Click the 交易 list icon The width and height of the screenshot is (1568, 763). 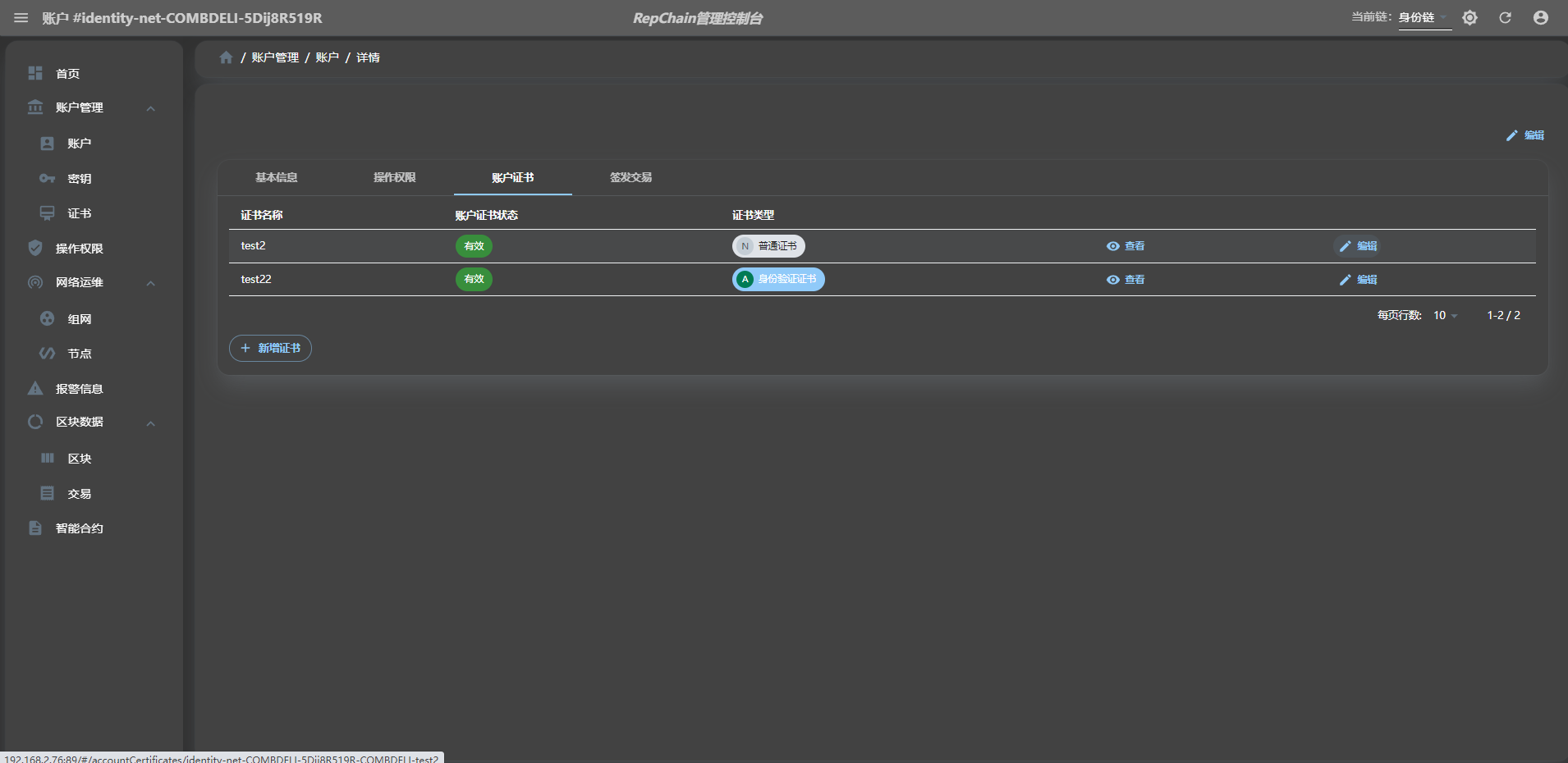pos(48,493)
